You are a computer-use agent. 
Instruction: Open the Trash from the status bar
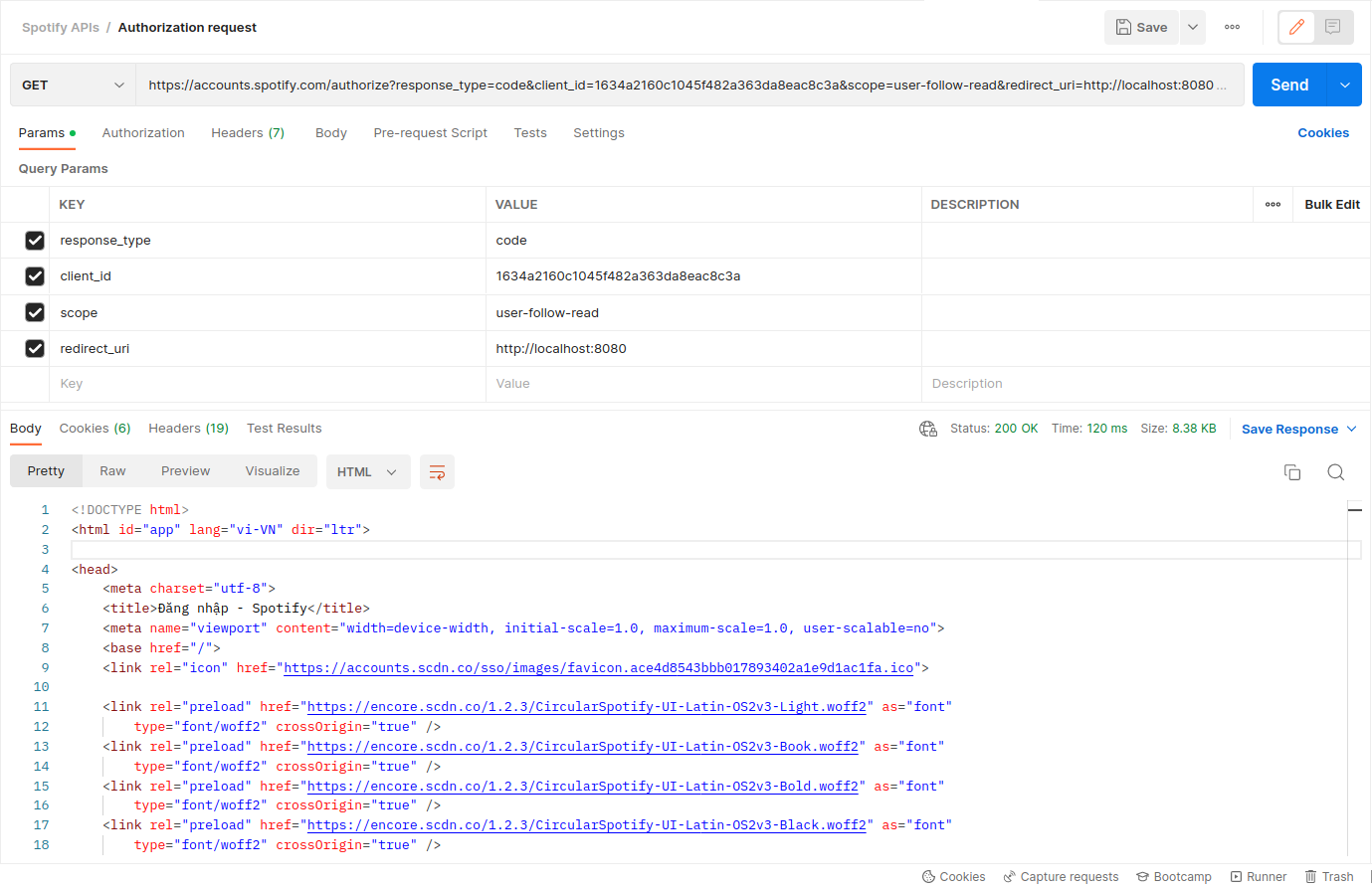click(x=1330, y=876)
